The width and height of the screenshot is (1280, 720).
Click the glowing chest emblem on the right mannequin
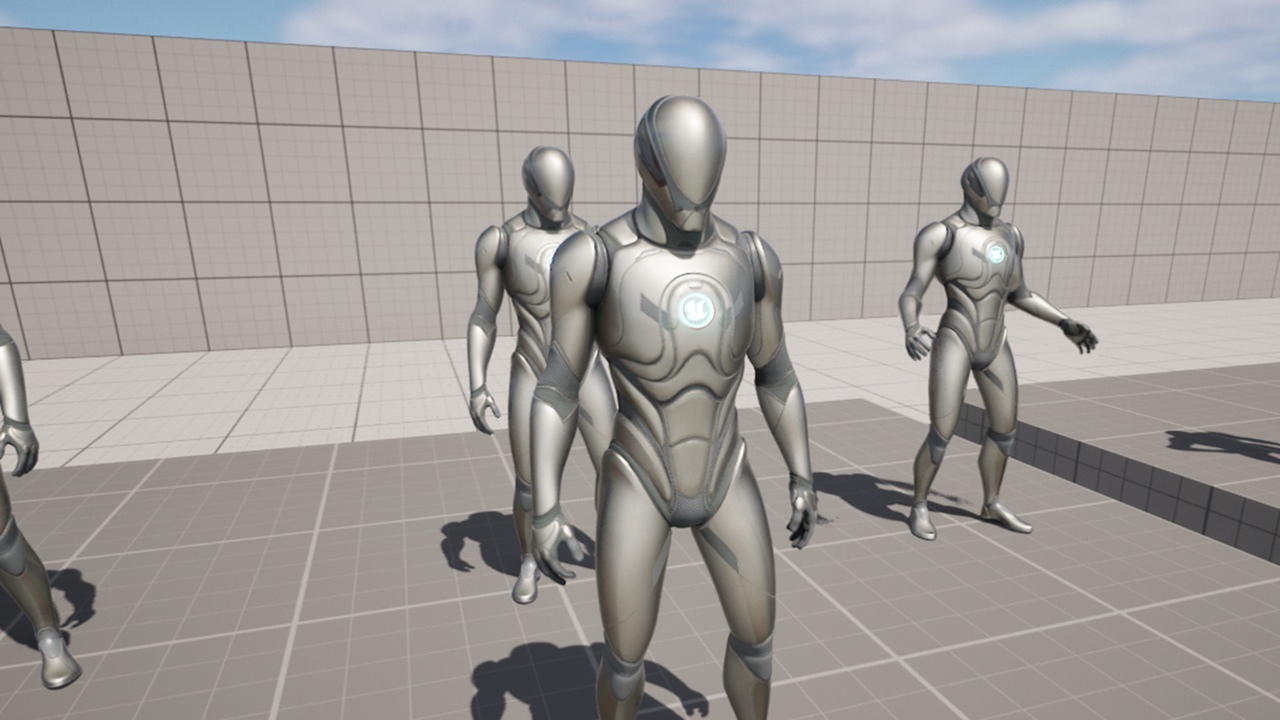tap(995, 254)
